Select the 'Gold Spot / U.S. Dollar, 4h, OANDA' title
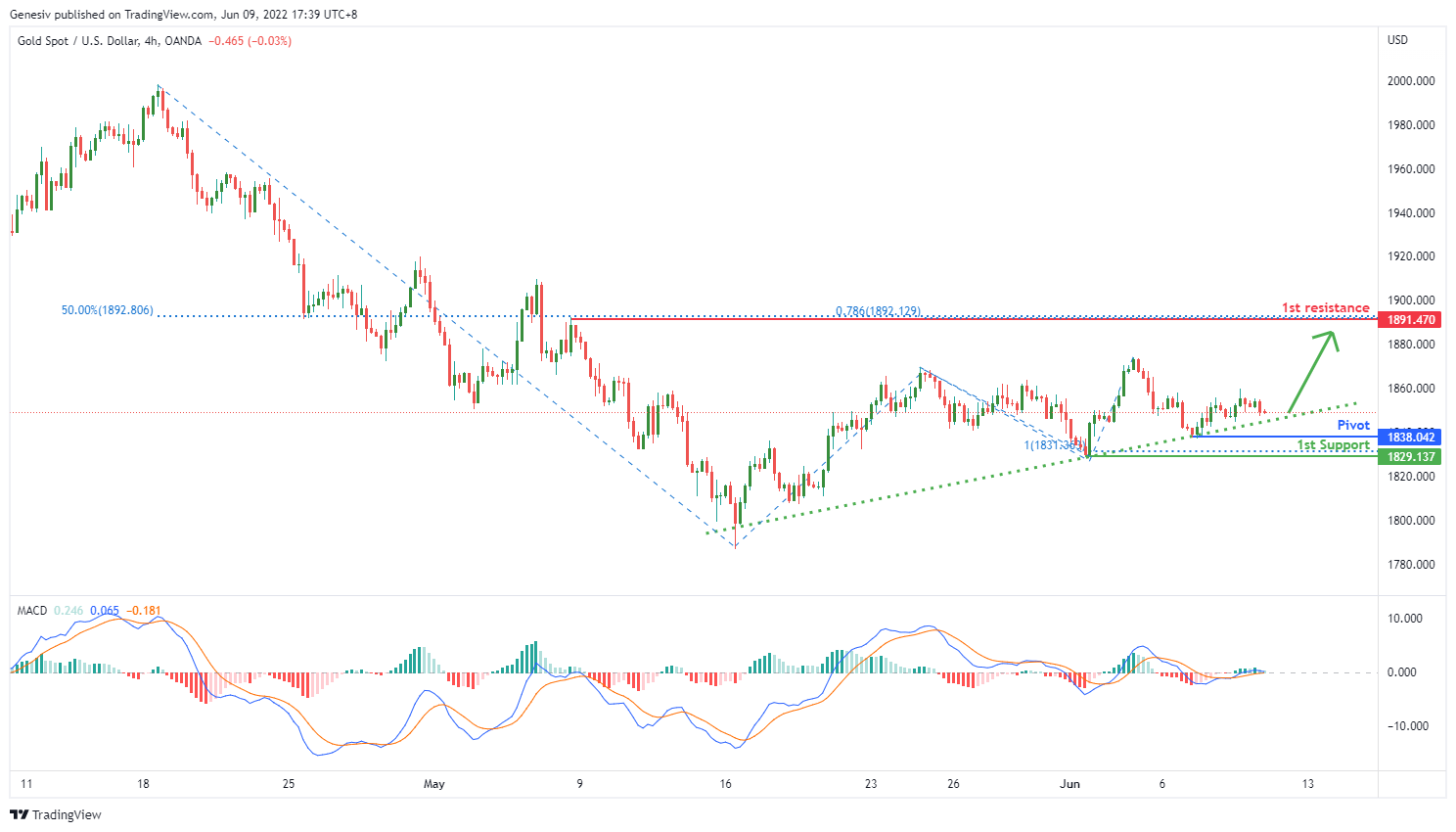 click(x=110, y=41)
